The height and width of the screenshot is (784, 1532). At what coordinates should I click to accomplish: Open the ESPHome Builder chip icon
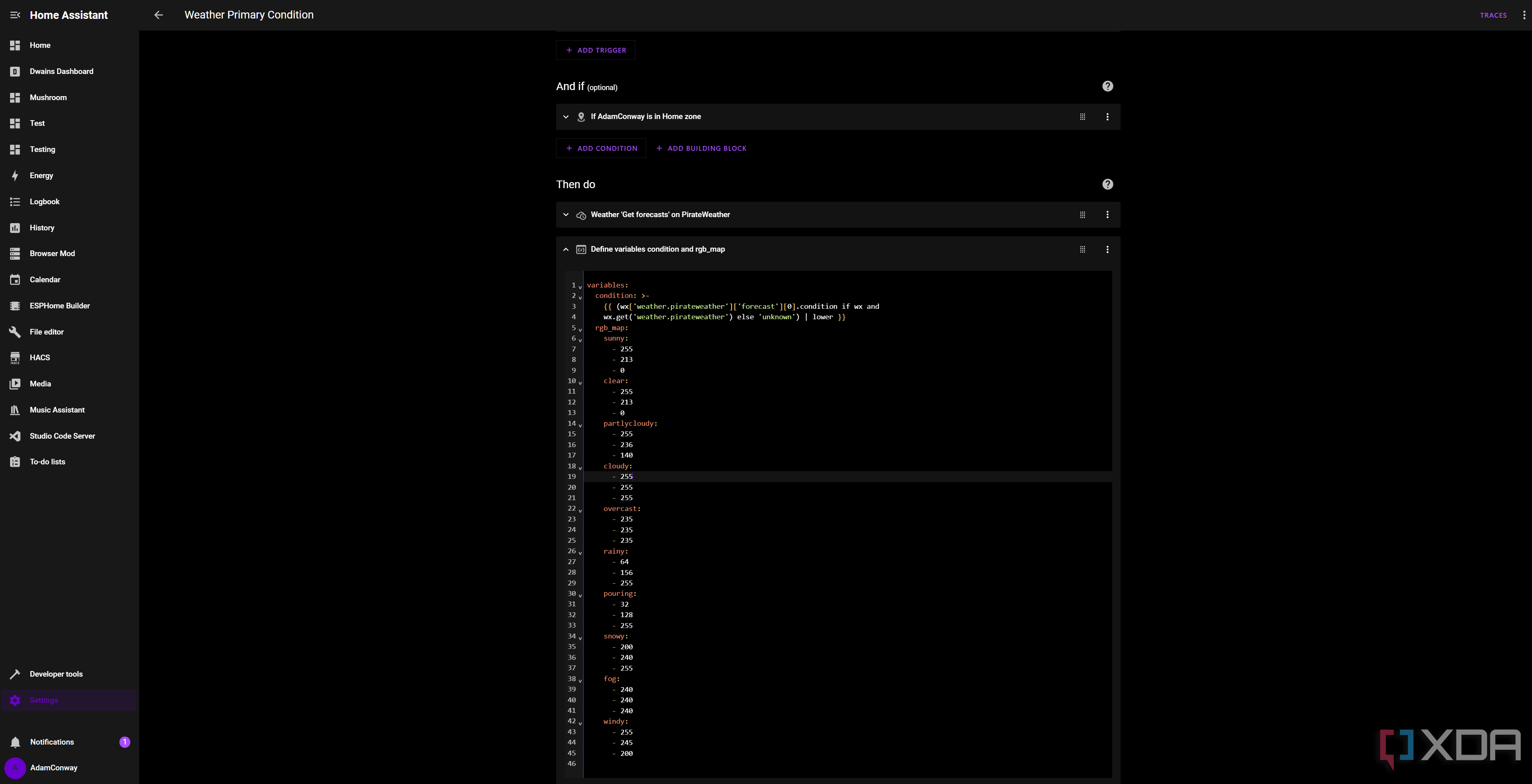(15, 306)
